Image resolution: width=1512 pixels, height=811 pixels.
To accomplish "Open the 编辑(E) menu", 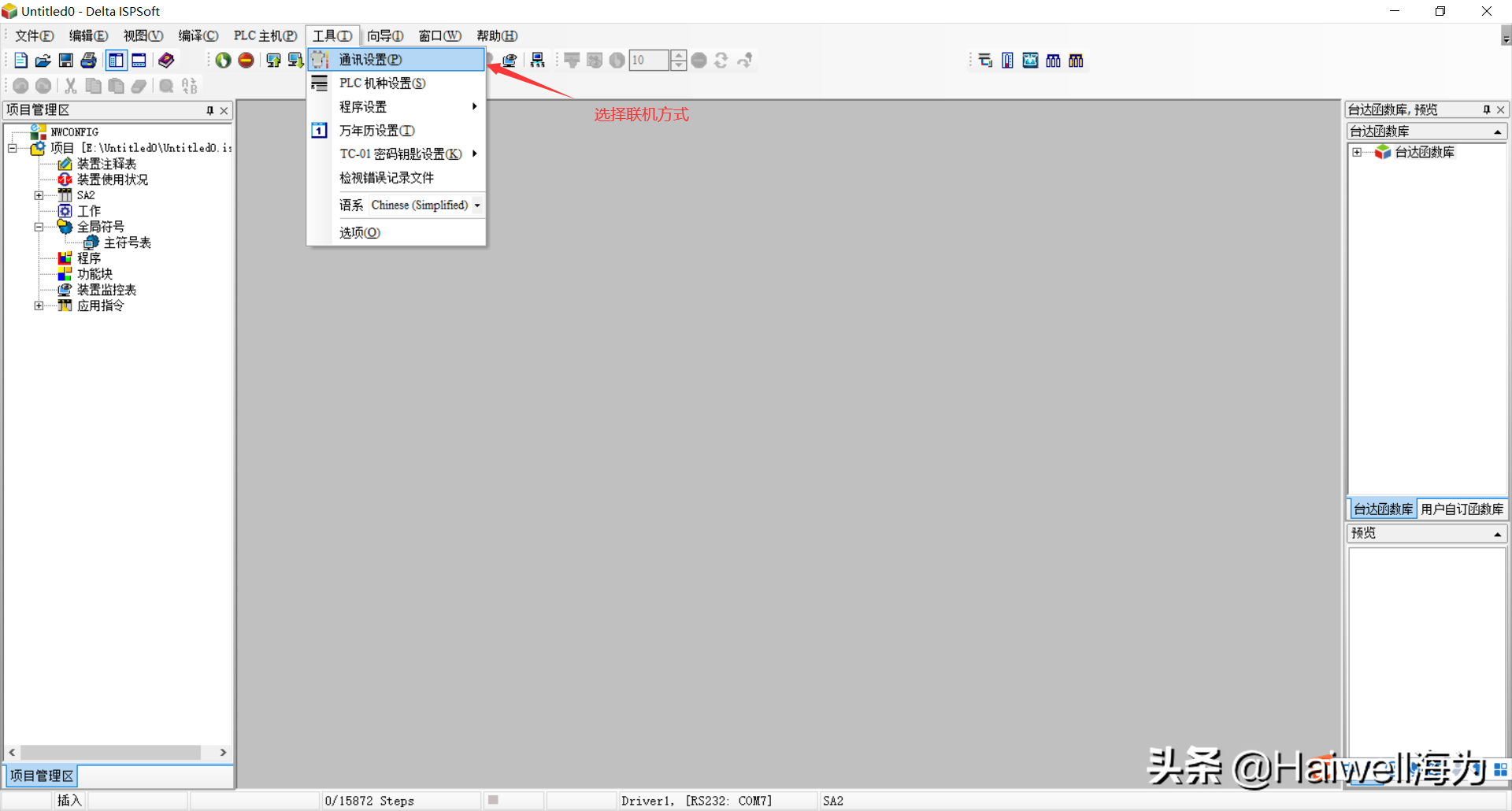I will click(89, 36).
